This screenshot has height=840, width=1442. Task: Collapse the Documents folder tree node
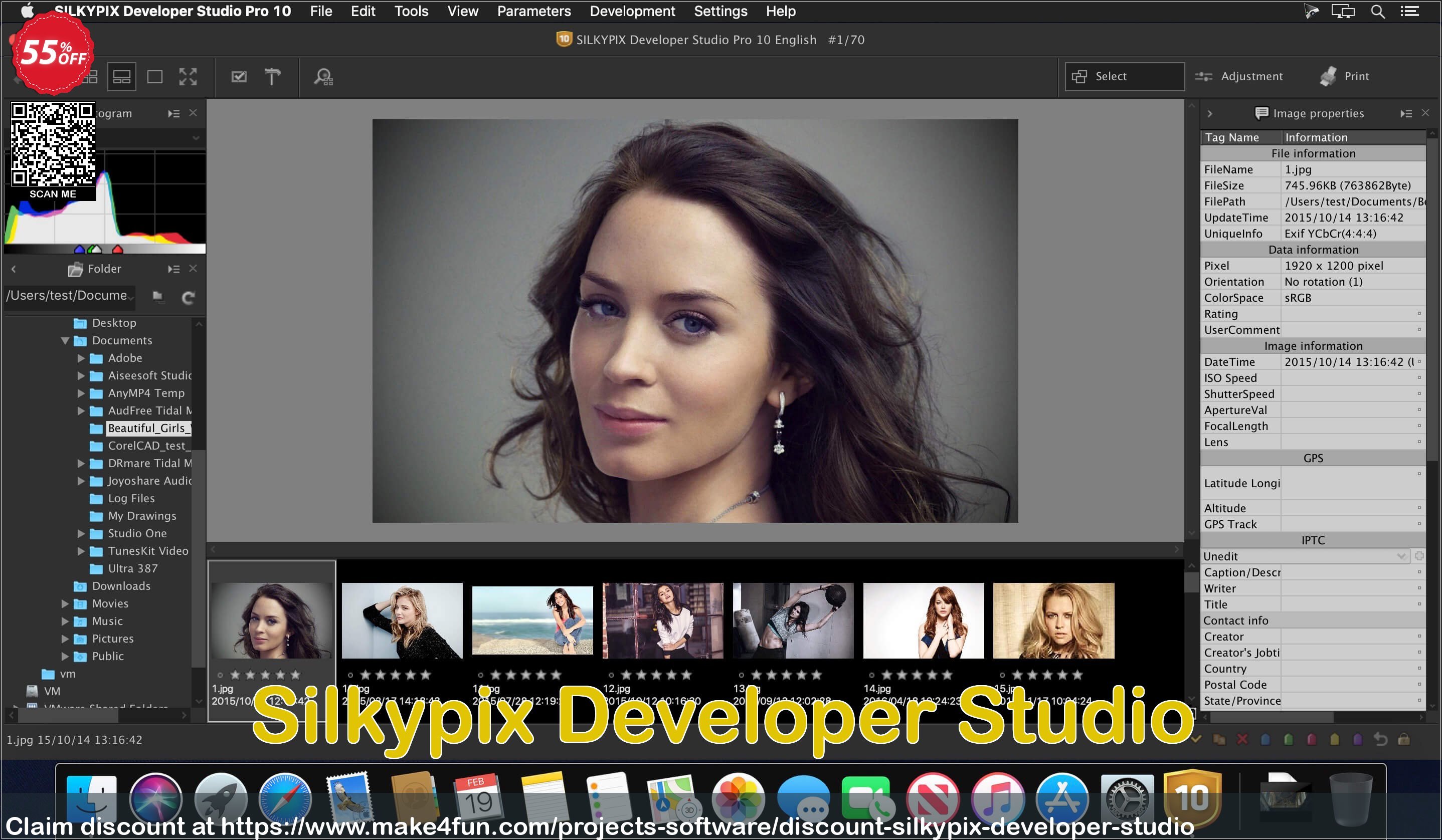(x=65, y=341)
